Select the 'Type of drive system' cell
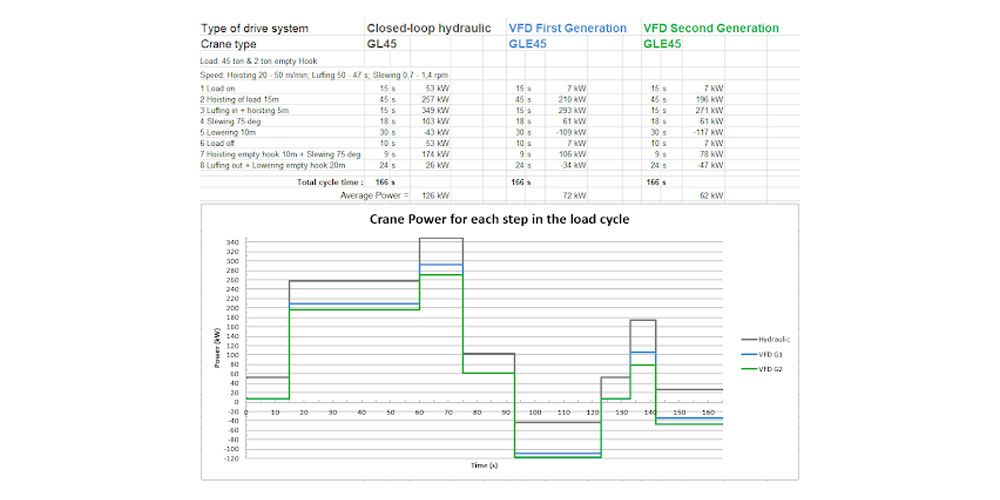 click(x=255, y=28)
